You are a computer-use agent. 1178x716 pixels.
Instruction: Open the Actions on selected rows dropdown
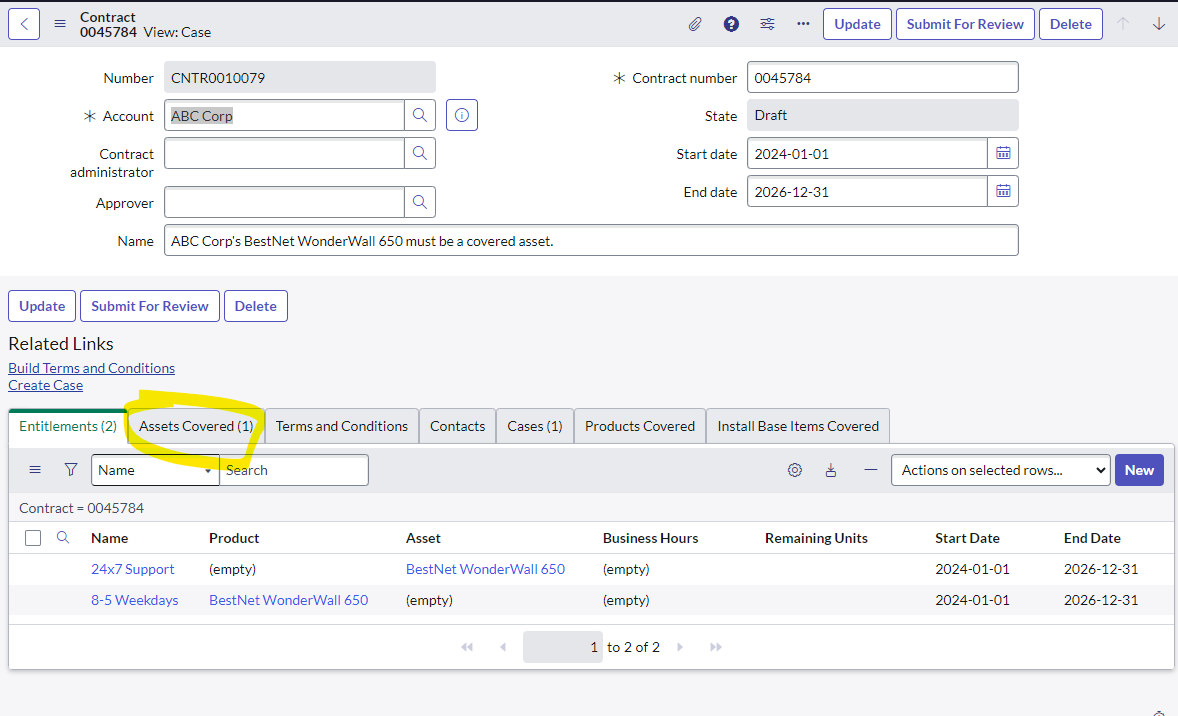click(1000, 469)
